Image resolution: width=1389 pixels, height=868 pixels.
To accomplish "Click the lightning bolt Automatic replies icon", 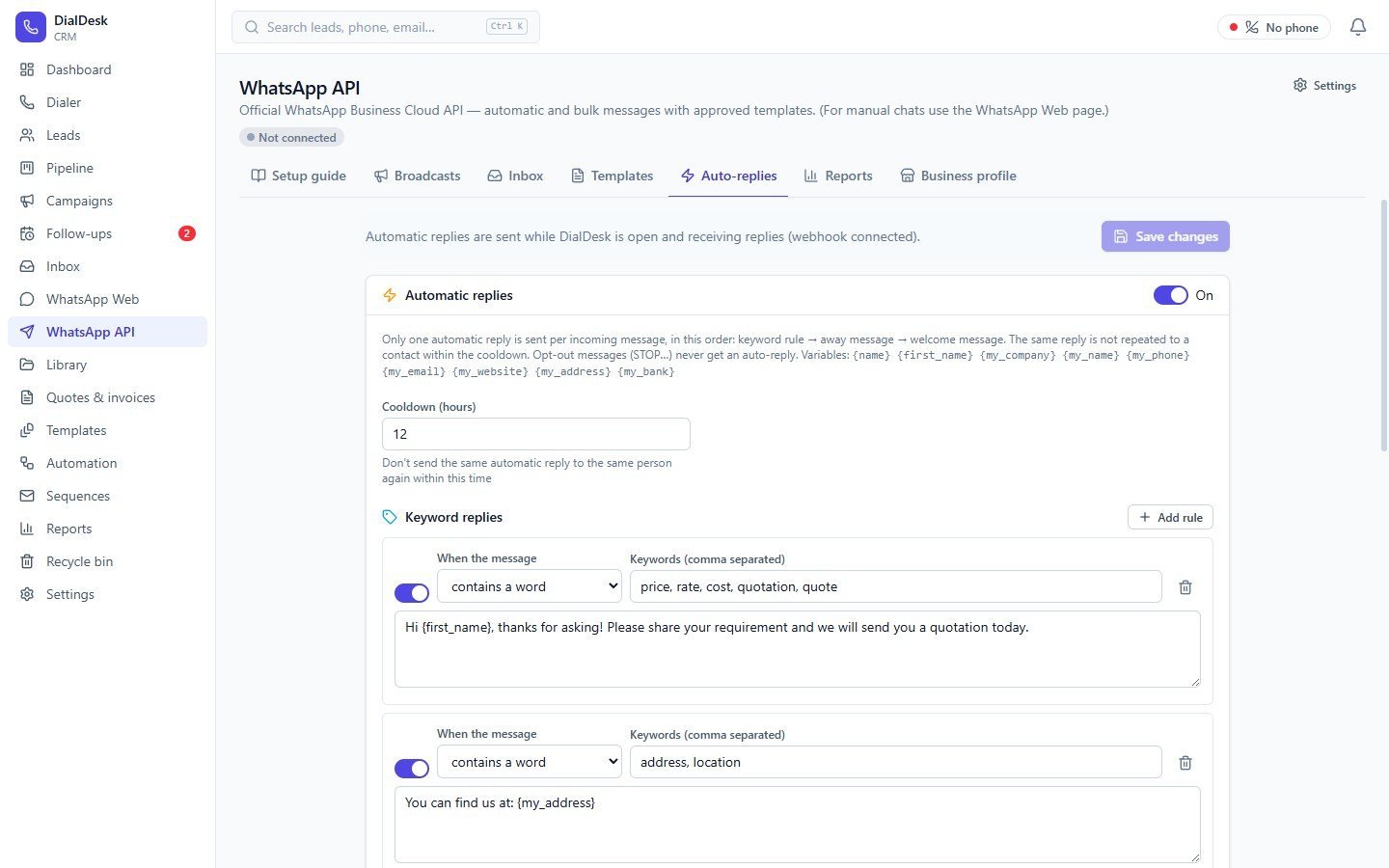I will click(390, 295).
